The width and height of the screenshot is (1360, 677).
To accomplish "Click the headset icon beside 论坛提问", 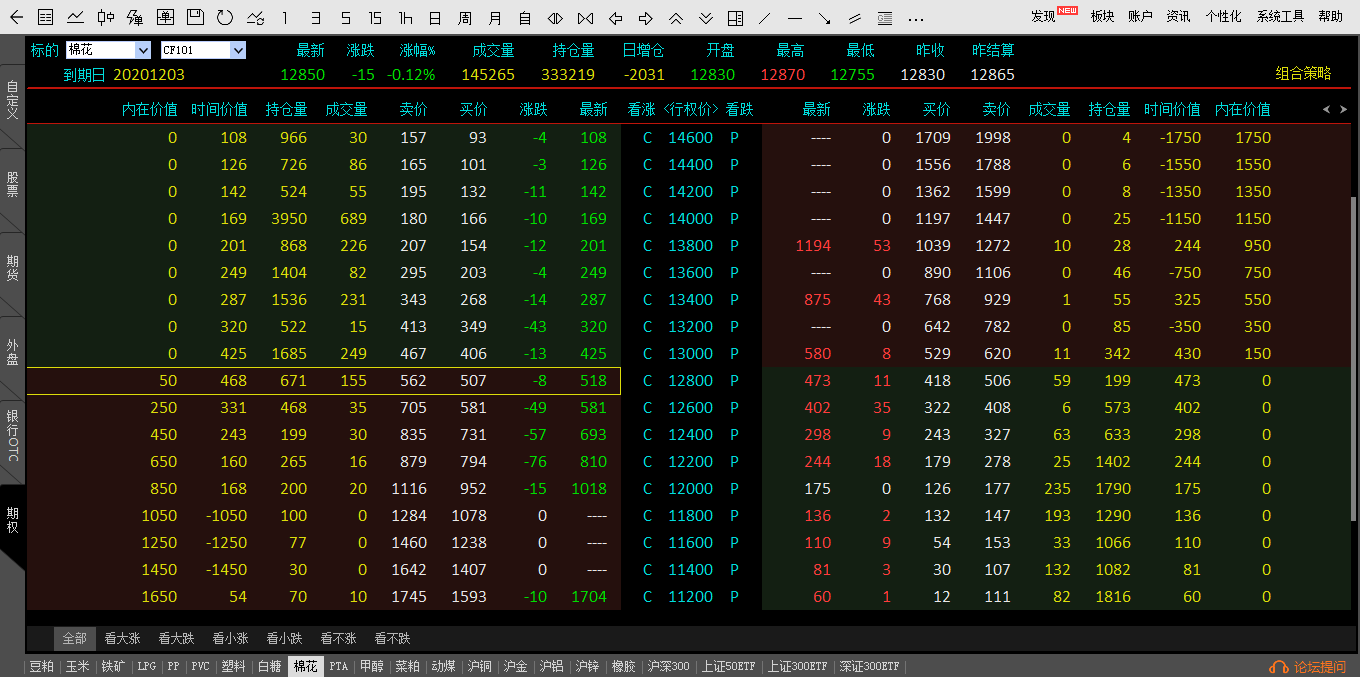I will 1278,667.
